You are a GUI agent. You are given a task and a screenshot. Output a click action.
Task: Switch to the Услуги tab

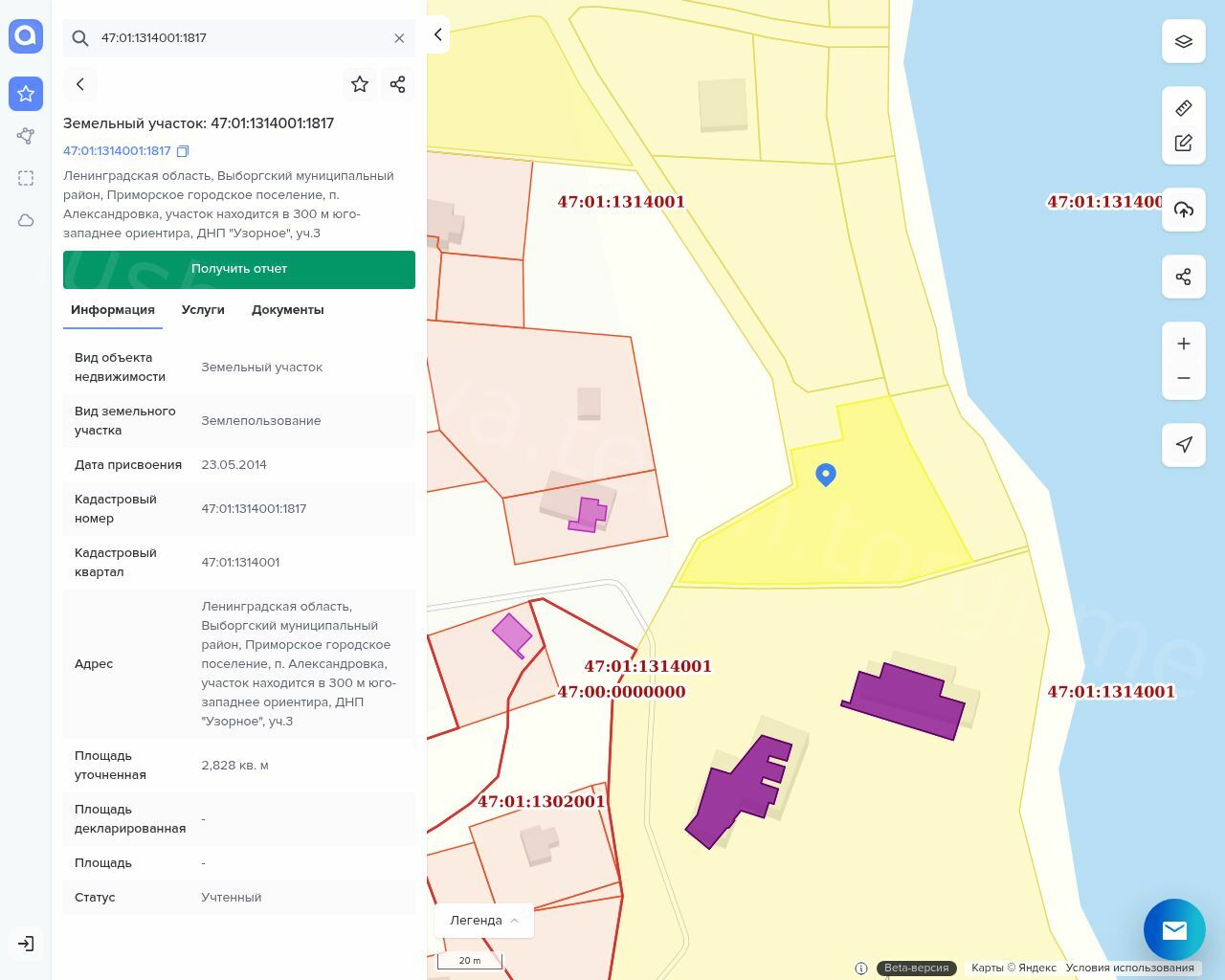203,310
